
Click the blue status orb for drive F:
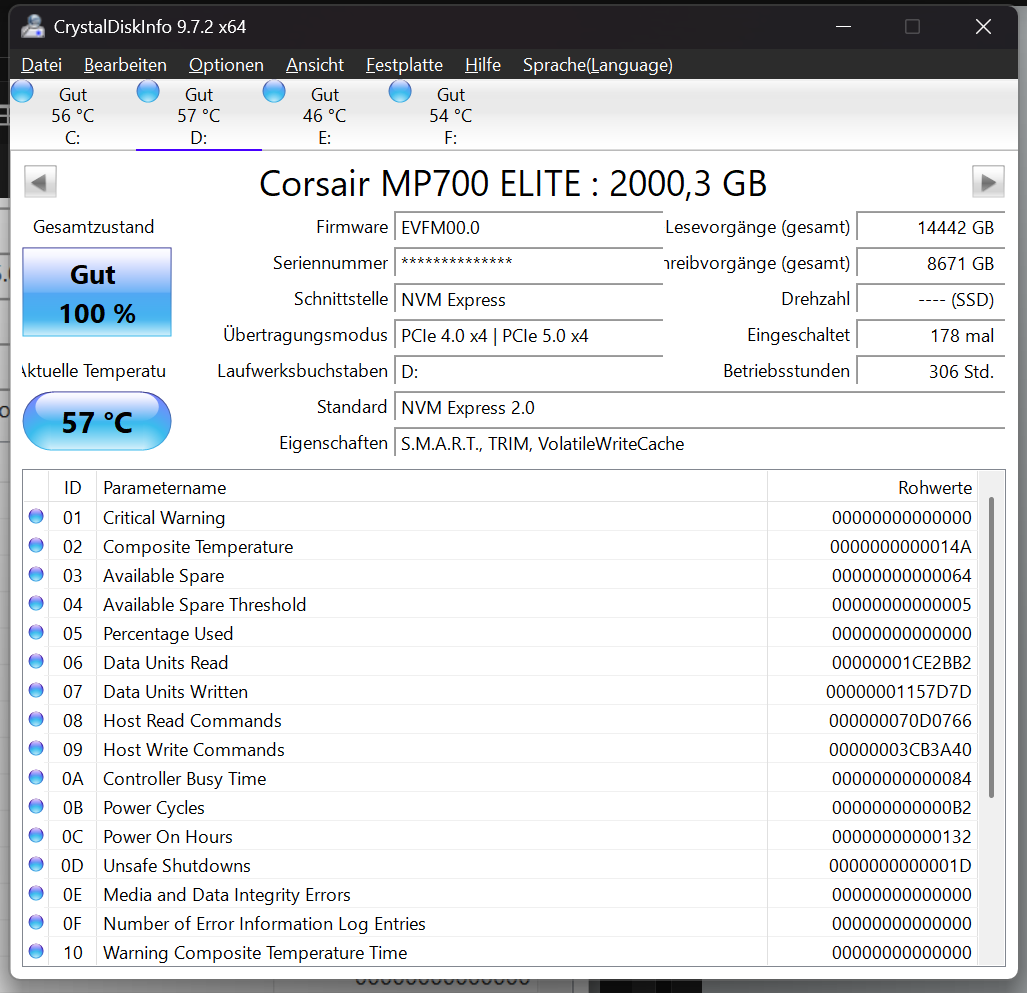point(400,92)
